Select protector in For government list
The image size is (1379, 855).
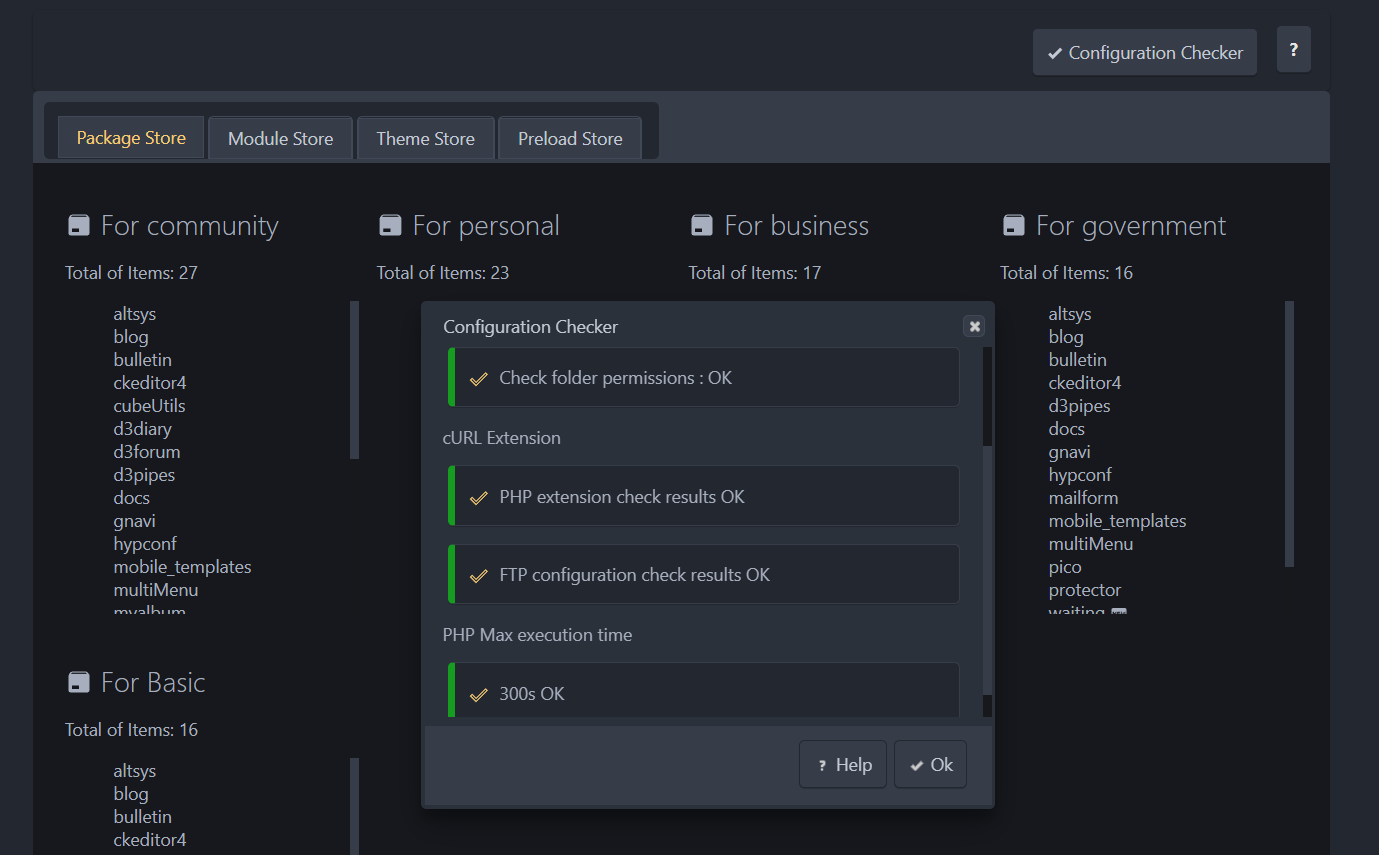(x=1084, y=590)
